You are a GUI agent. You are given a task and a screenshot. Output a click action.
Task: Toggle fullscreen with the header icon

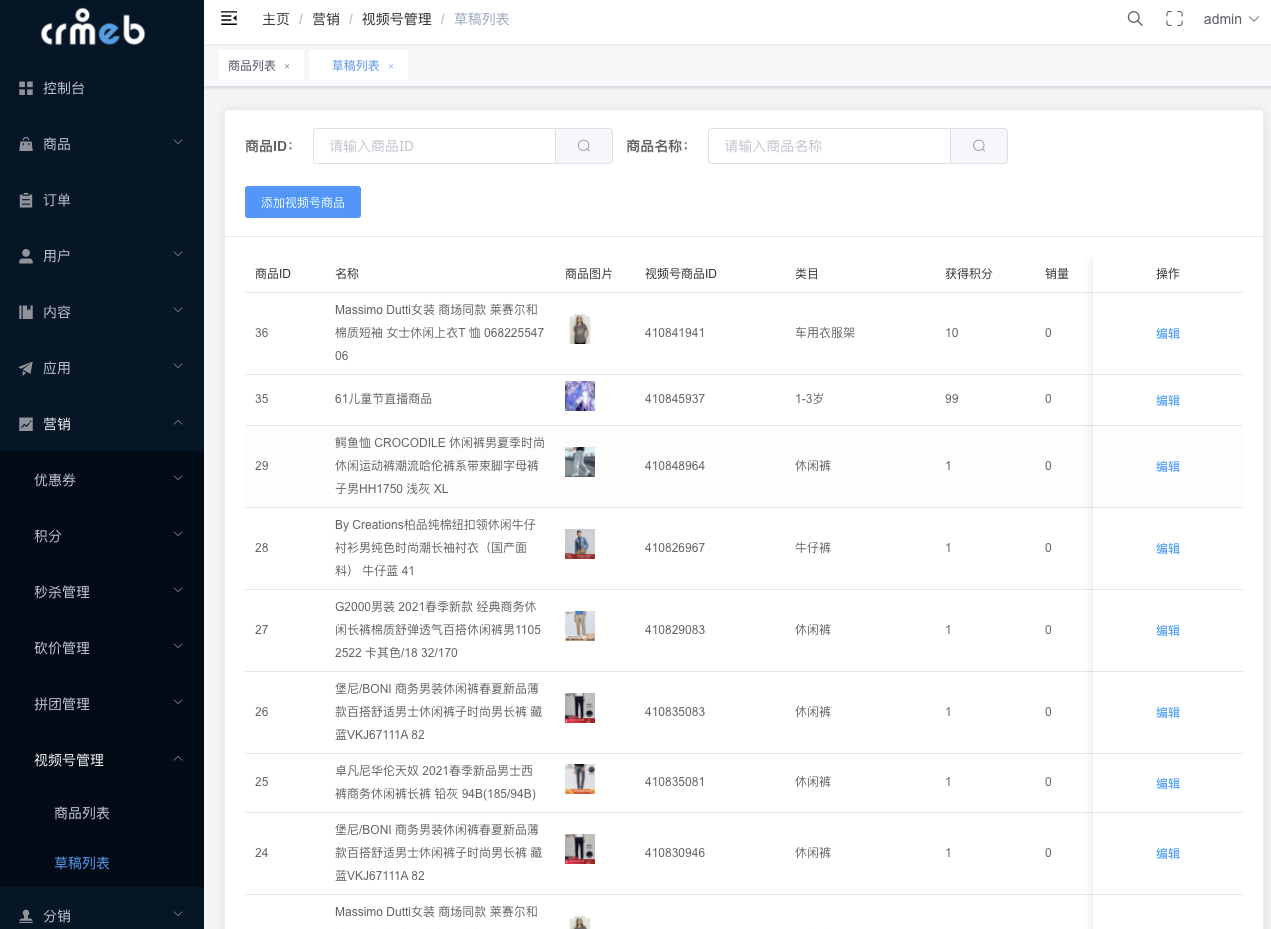pos(1174,18)
